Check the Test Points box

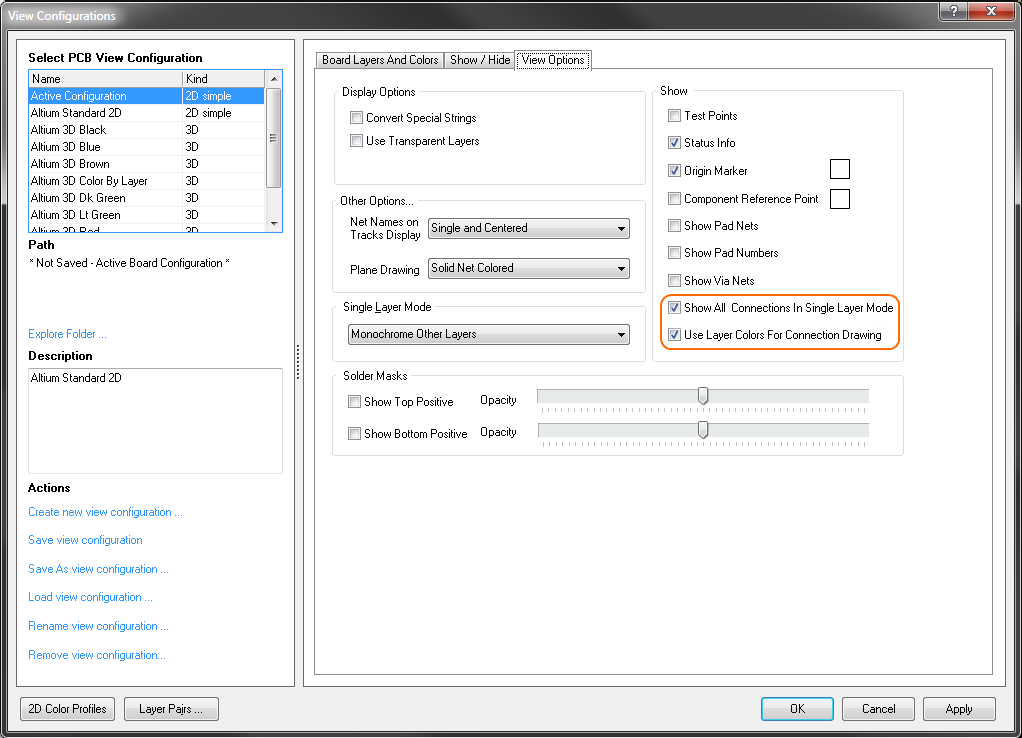pyautogui.click(x=675, y=116)
